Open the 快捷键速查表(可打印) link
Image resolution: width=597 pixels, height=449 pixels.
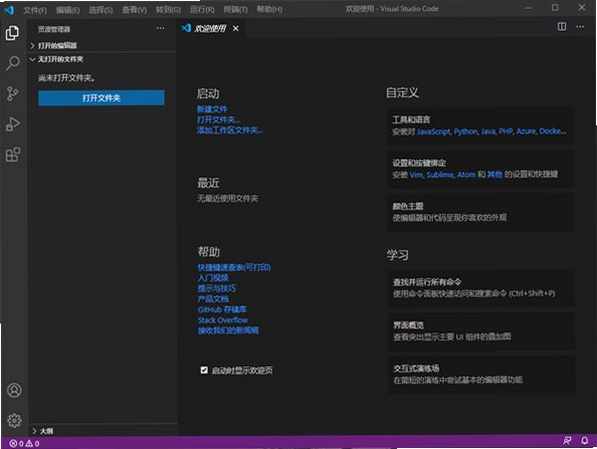[234, 267]
